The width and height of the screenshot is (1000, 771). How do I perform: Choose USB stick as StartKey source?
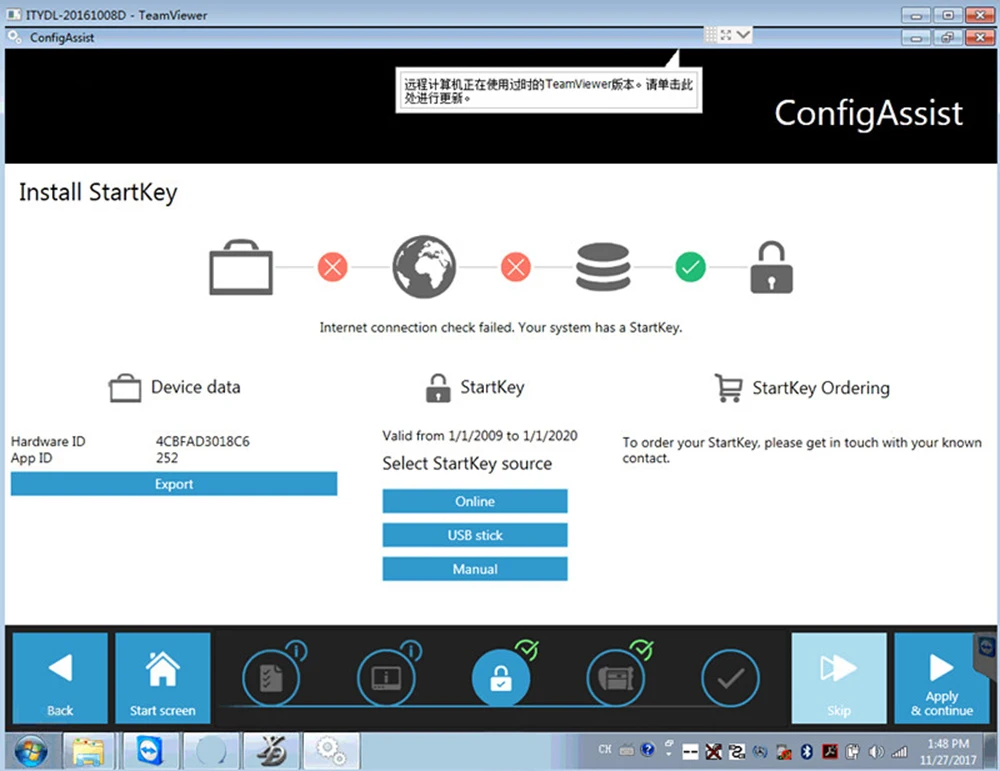click(x=474, y=535)
